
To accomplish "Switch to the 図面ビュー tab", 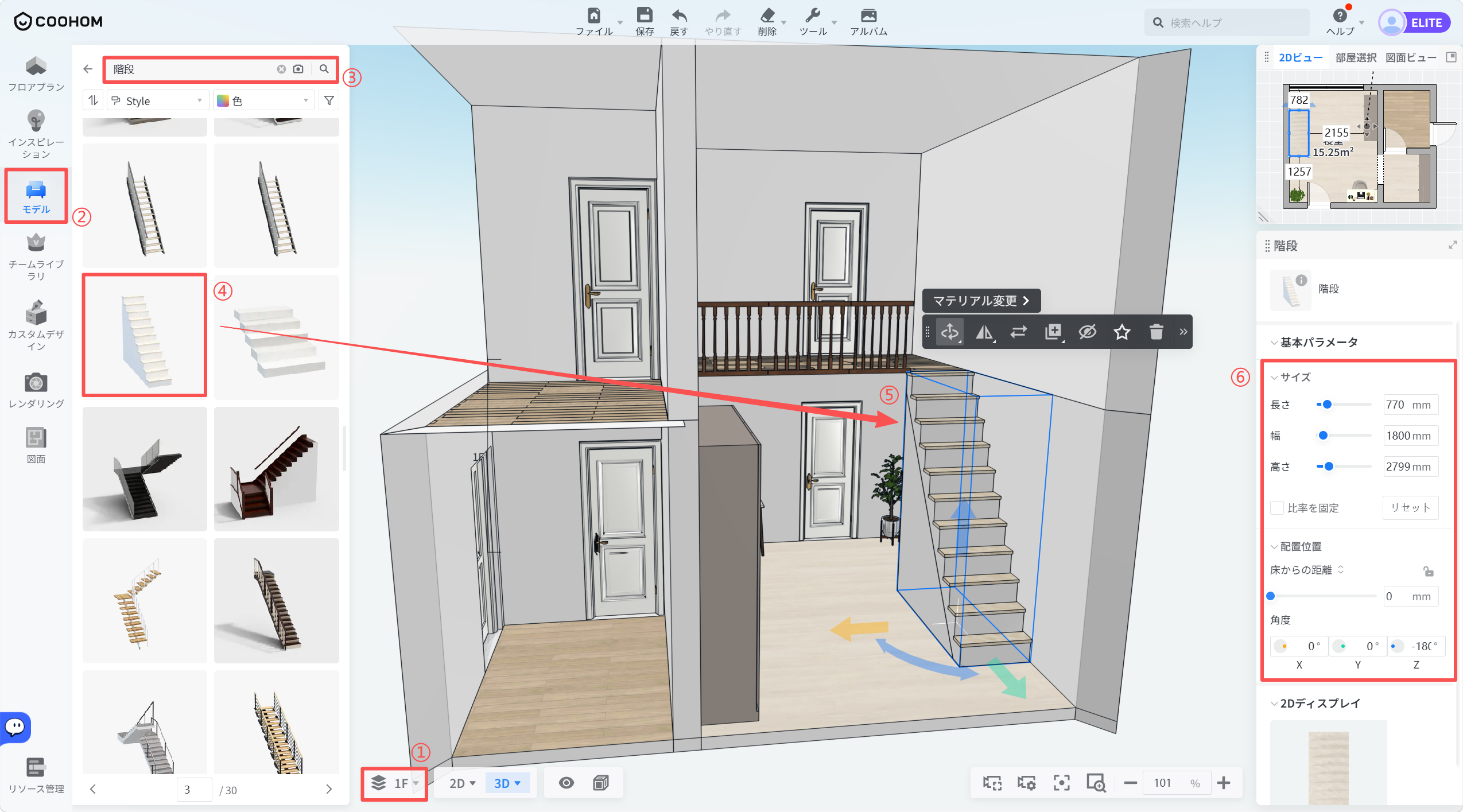I will click(1411, 57).
